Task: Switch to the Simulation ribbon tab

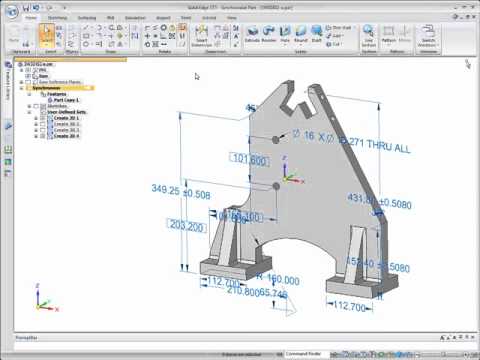Action: pyautogui.click(x=135, y=18)
